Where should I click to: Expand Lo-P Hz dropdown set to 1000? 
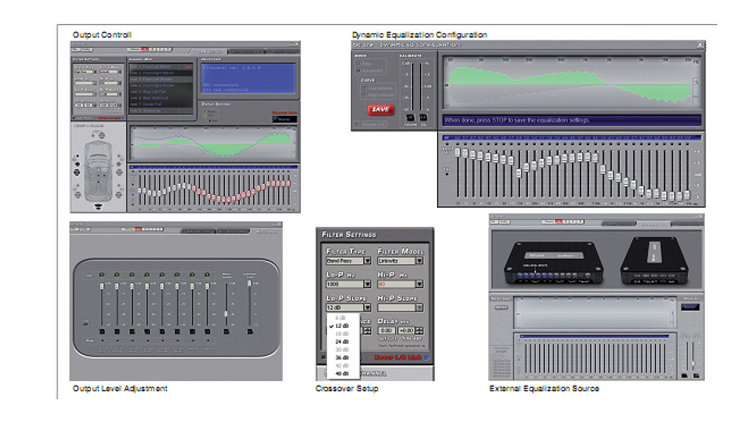(348, 284)
